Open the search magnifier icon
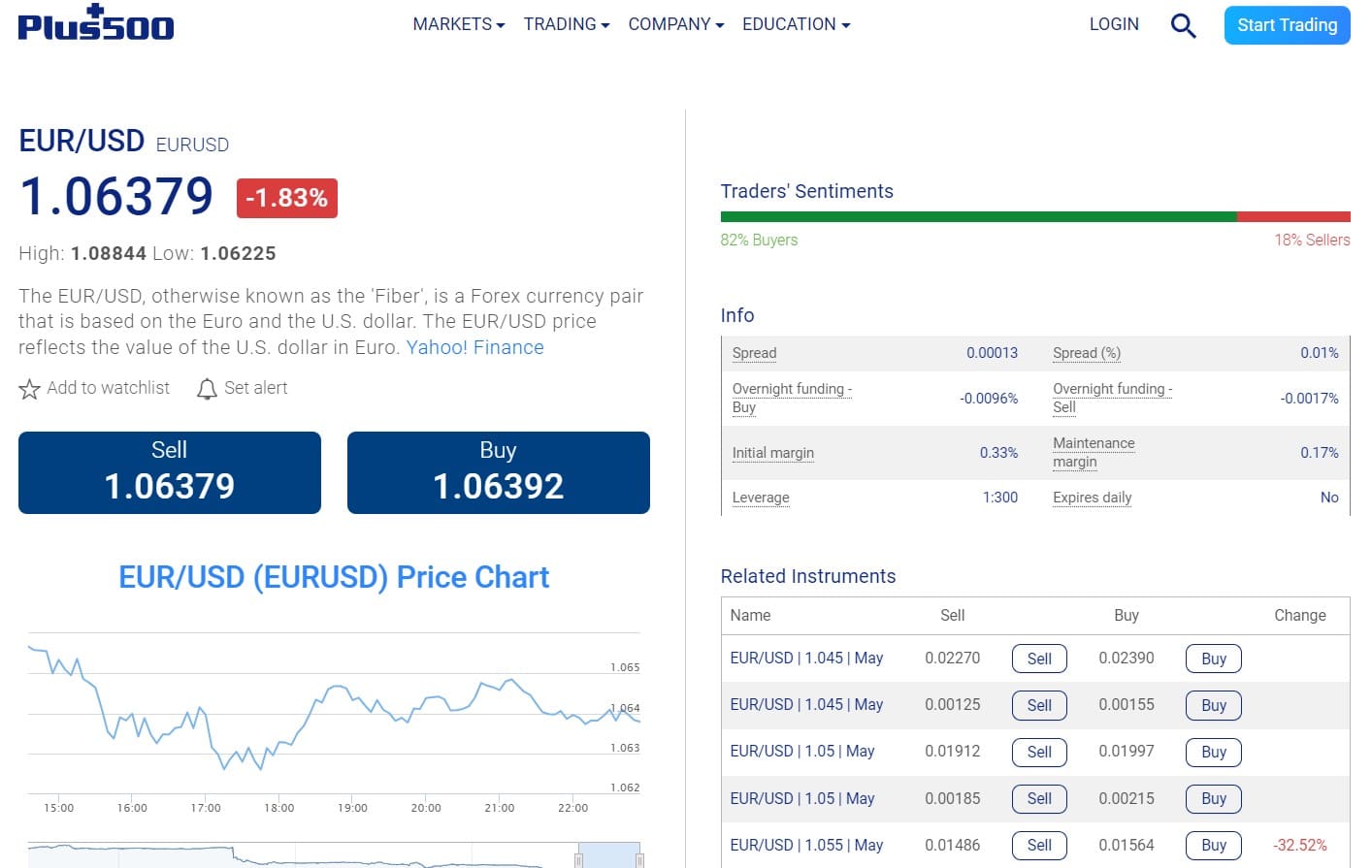1372x868 pixels. coord(1183,25)
